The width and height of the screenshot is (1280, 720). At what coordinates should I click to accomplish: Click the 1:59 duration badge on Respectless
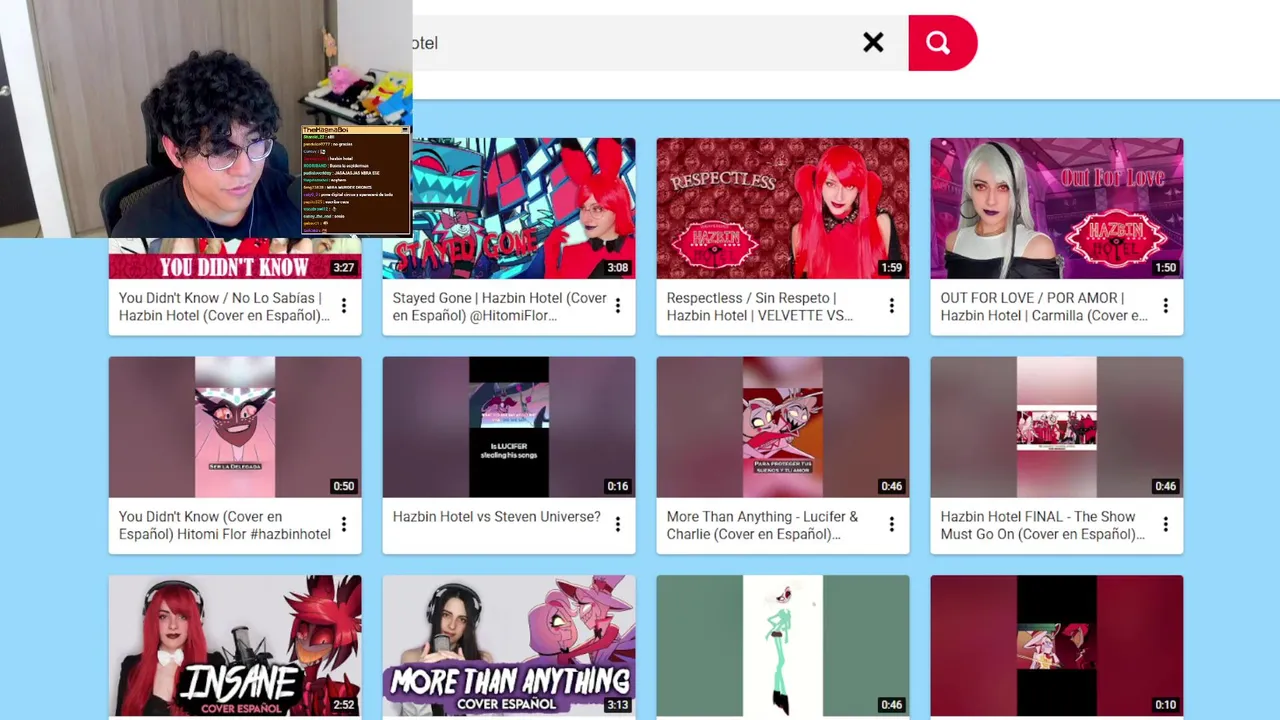pyautogui.click(x=892, y=268)
